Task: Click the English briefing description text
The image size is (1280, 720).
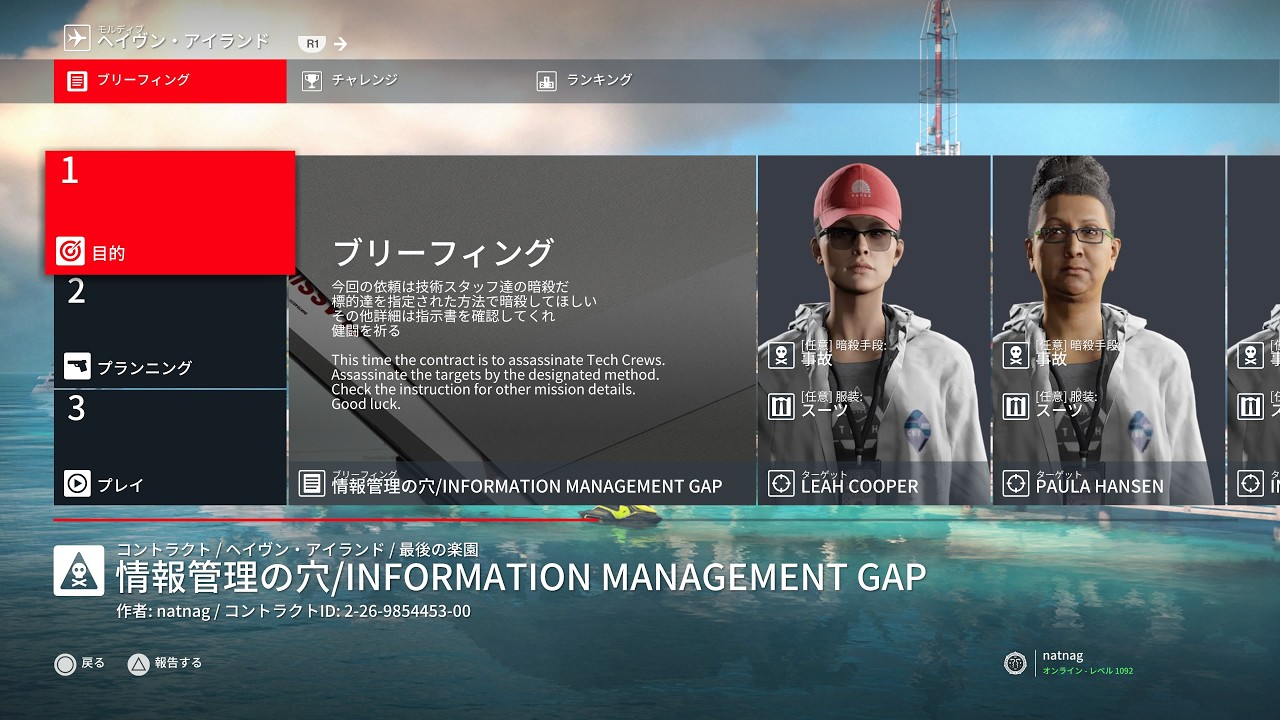Action: point(498,382)
